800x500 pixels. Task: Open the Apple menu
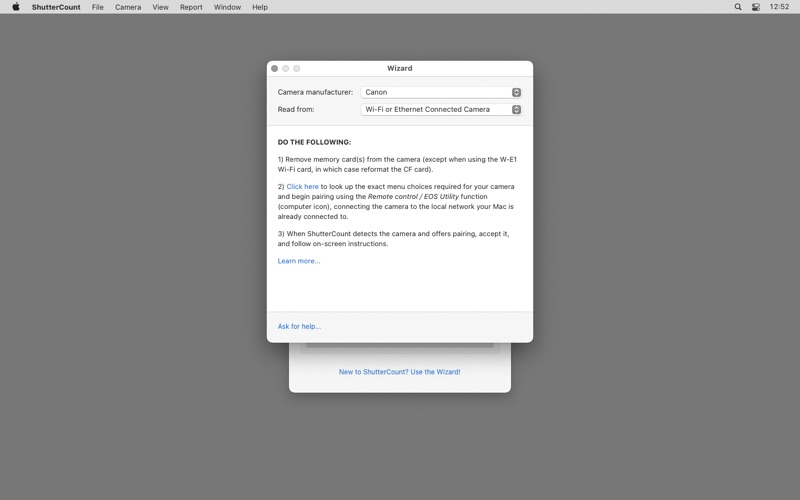[x=16, y=7]
